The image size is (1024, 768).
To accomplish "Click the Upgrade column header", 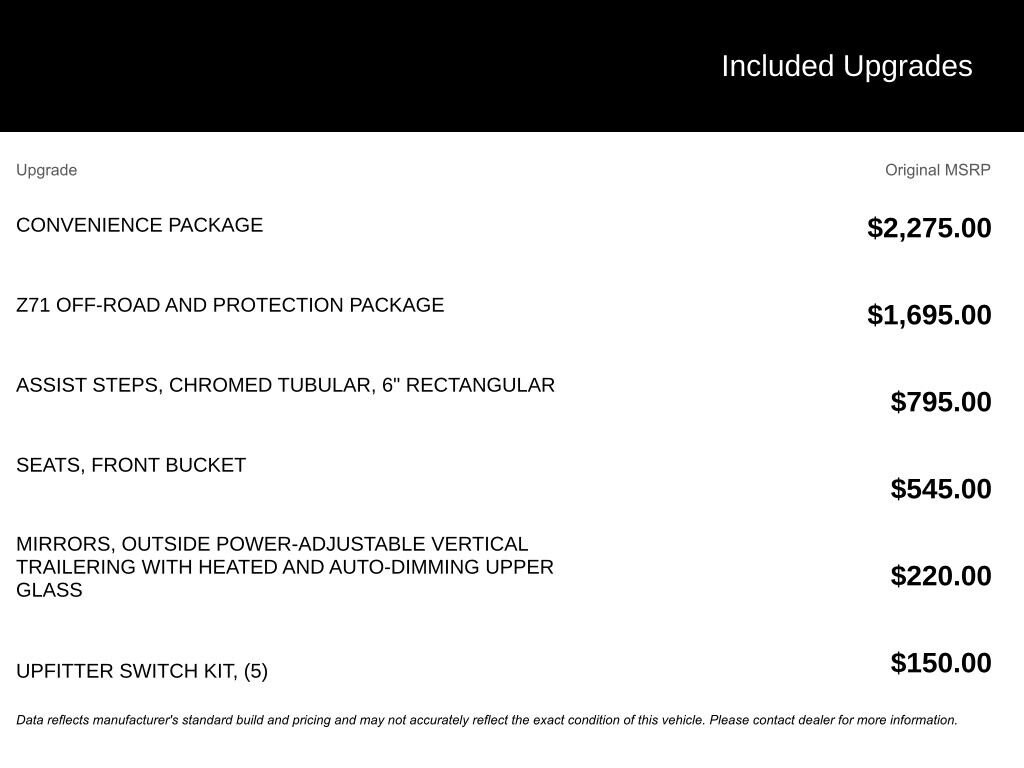I will [46, 170].
